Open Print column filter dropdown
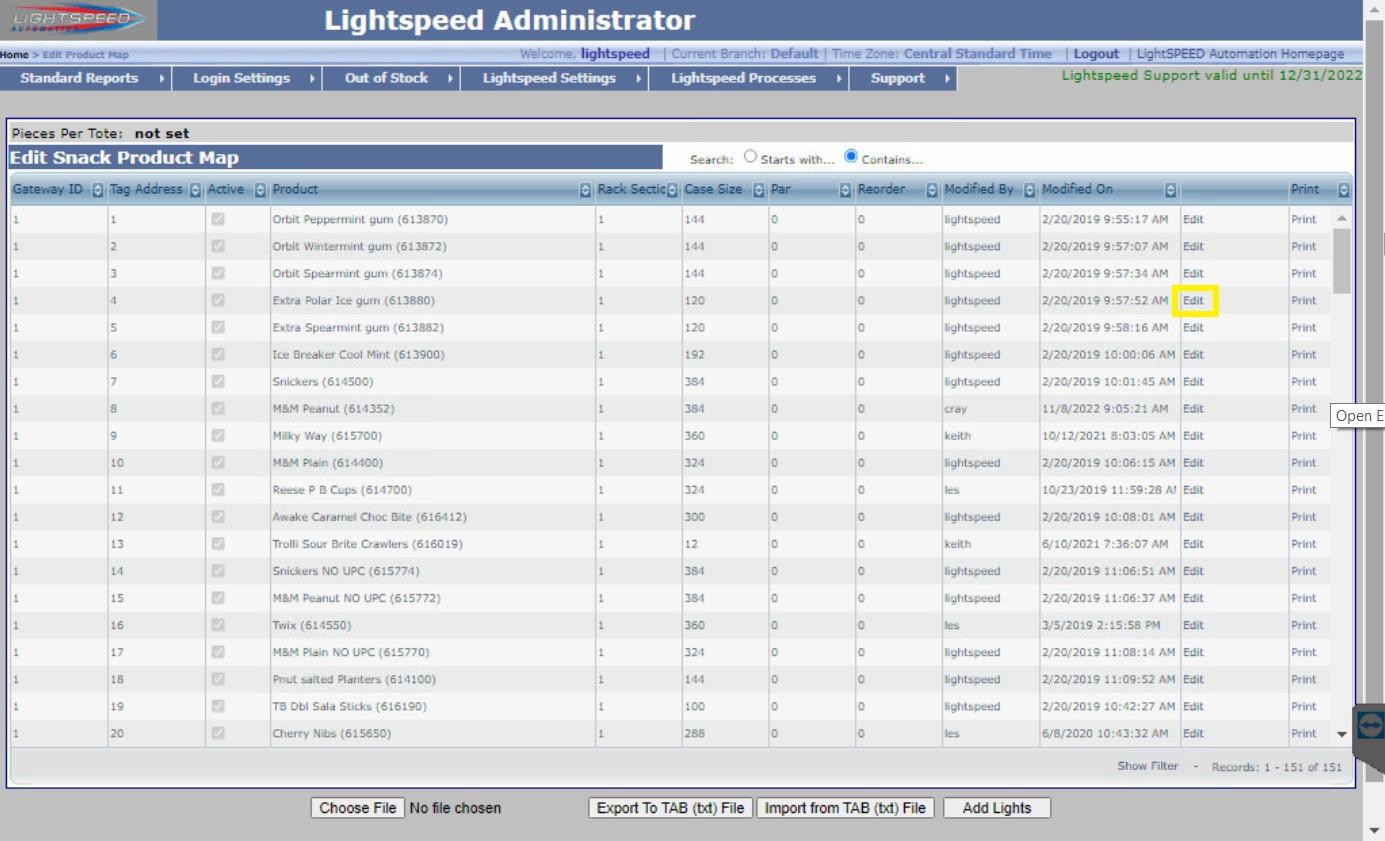 point(1343,190)
